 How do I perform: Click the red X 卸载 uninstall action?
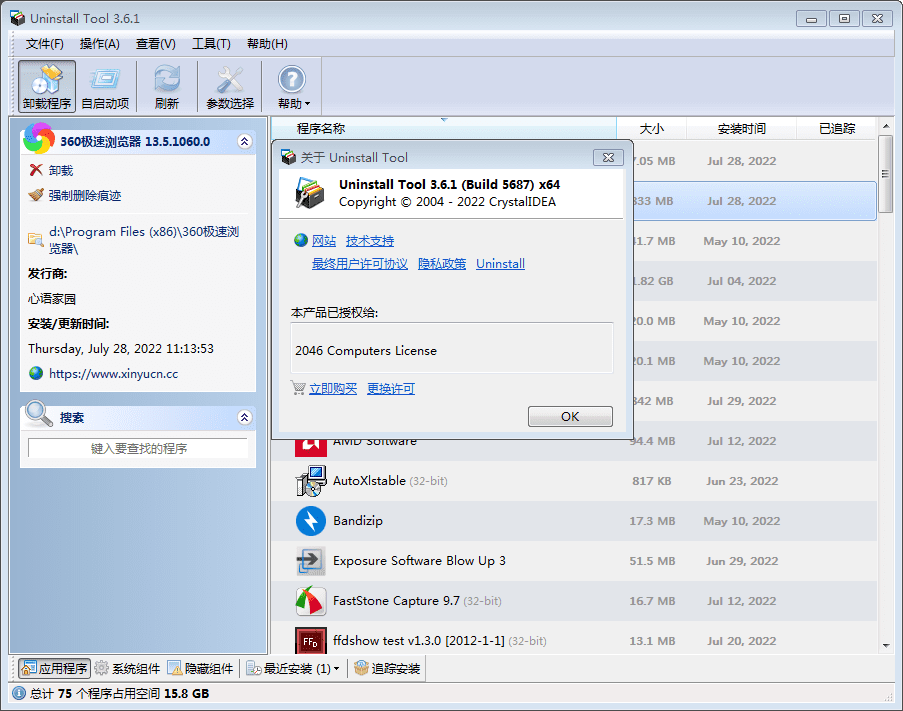(51, 170)
